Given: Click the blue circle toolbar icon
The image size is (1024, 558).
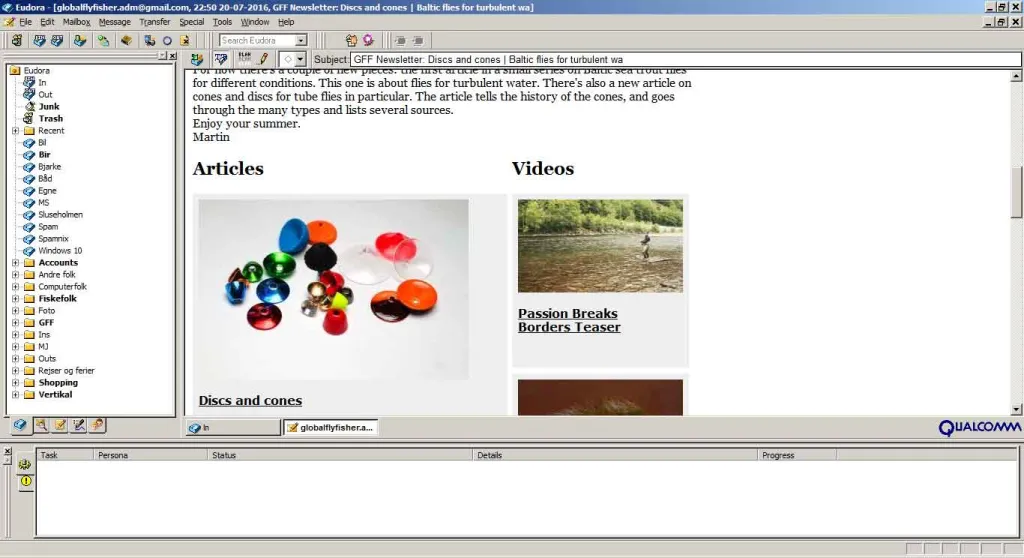Looking at the screenshot, I should [x=167, y=41].
